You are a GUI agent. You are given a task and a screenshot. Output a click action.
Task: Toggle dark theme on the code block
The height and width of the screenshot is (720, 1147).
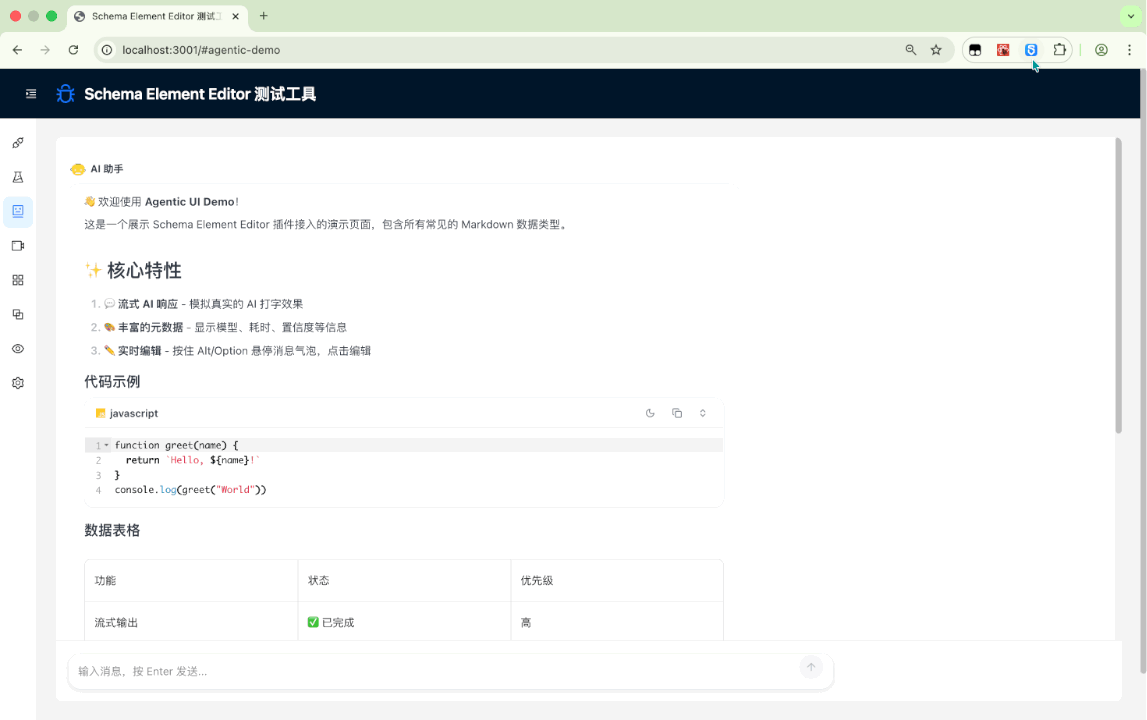(x=650, y=413)
